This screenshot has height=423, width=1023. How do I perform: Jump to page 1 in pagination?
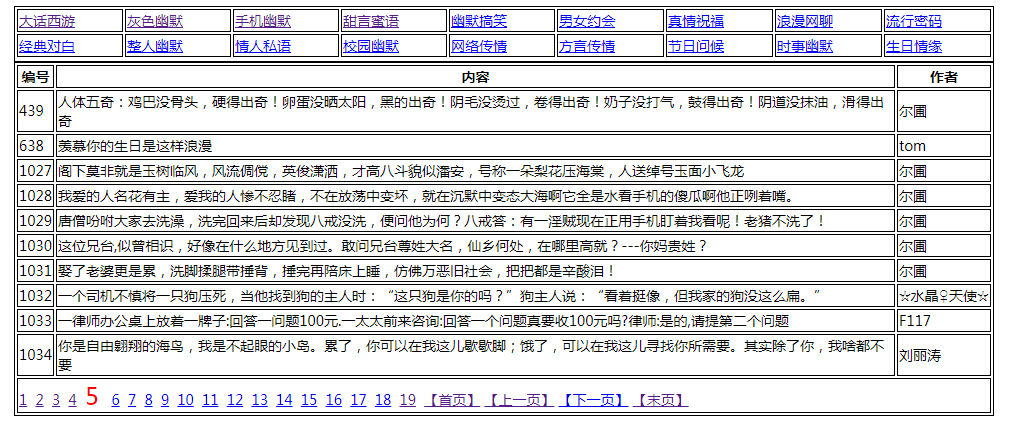[23, 400]
